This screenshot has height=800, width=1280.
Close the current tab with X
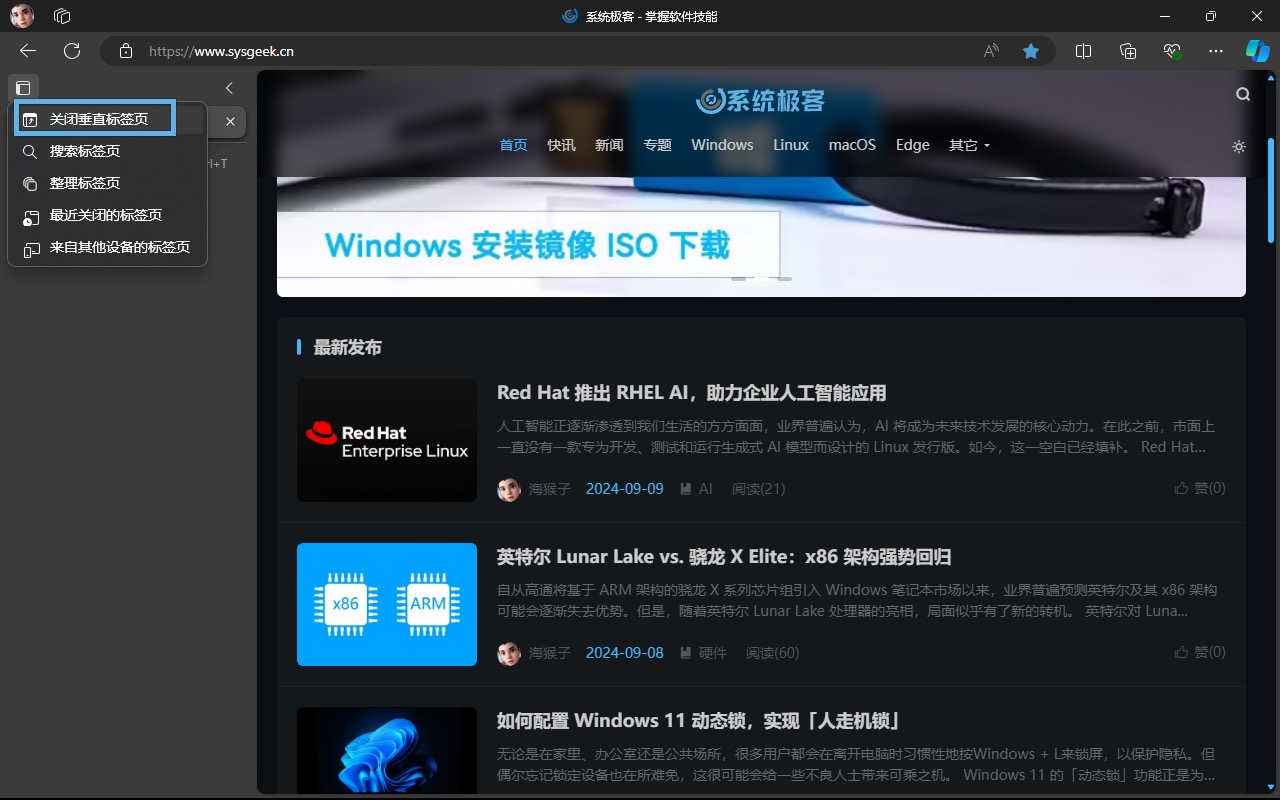point(230,121)
